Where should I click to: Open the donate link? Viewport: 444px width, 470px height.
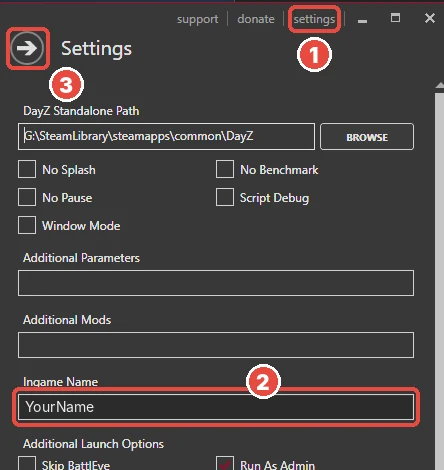256,19
